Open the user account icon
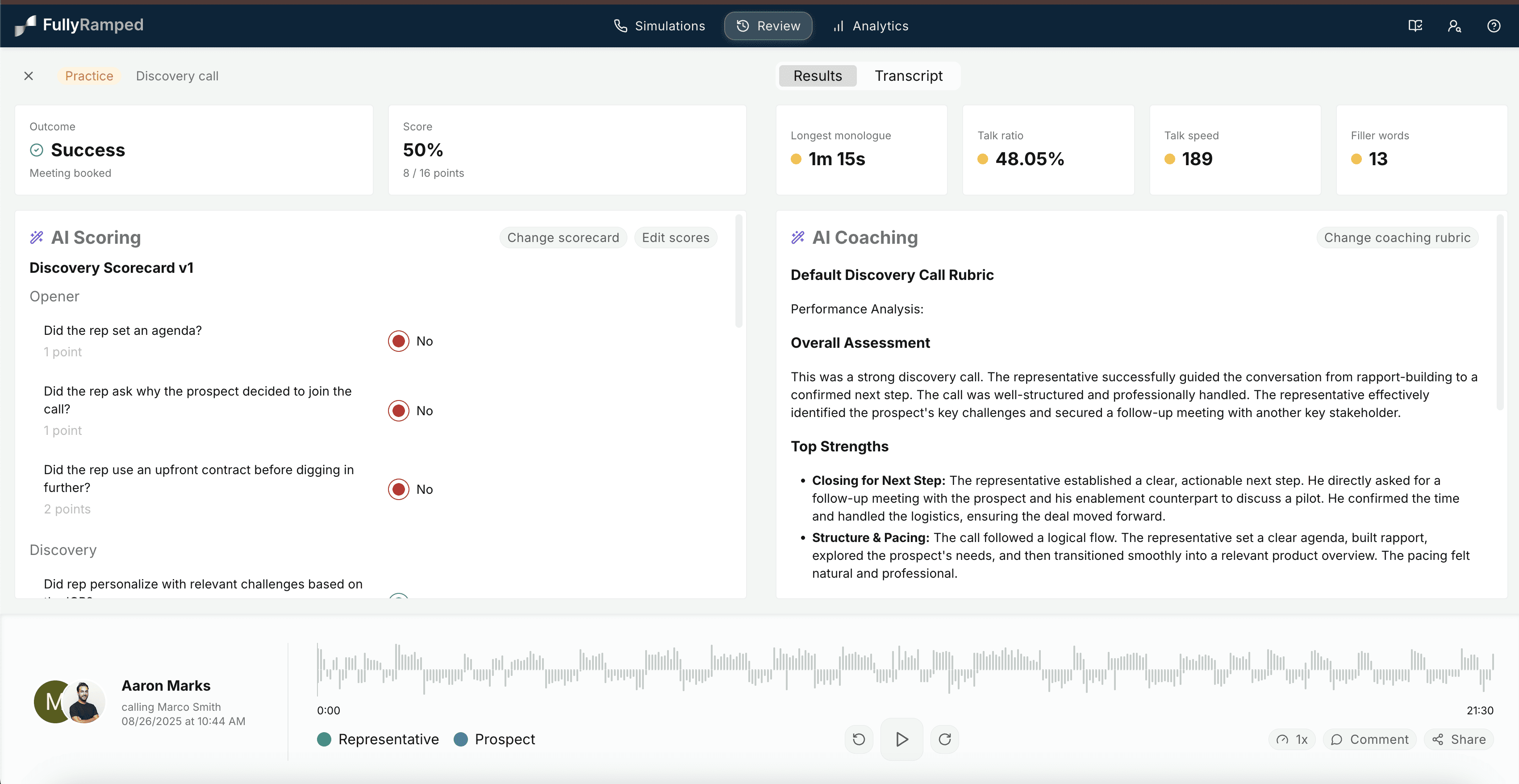The height and width of the screenshot is (784, 1519). coord(1454,26)
